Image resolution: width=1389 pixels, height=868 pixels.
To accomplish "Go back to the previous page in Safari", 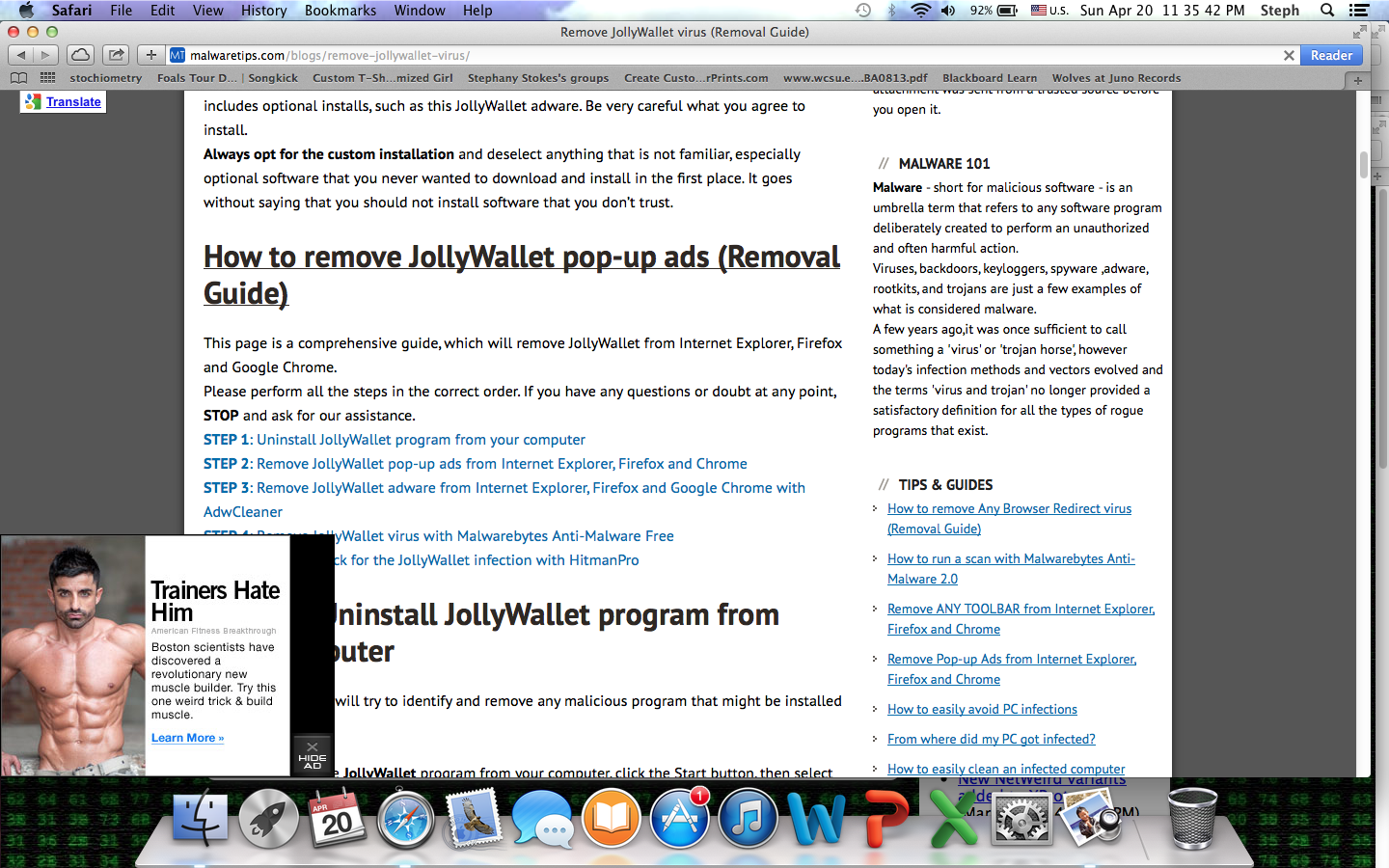I will tap(21, 55).
